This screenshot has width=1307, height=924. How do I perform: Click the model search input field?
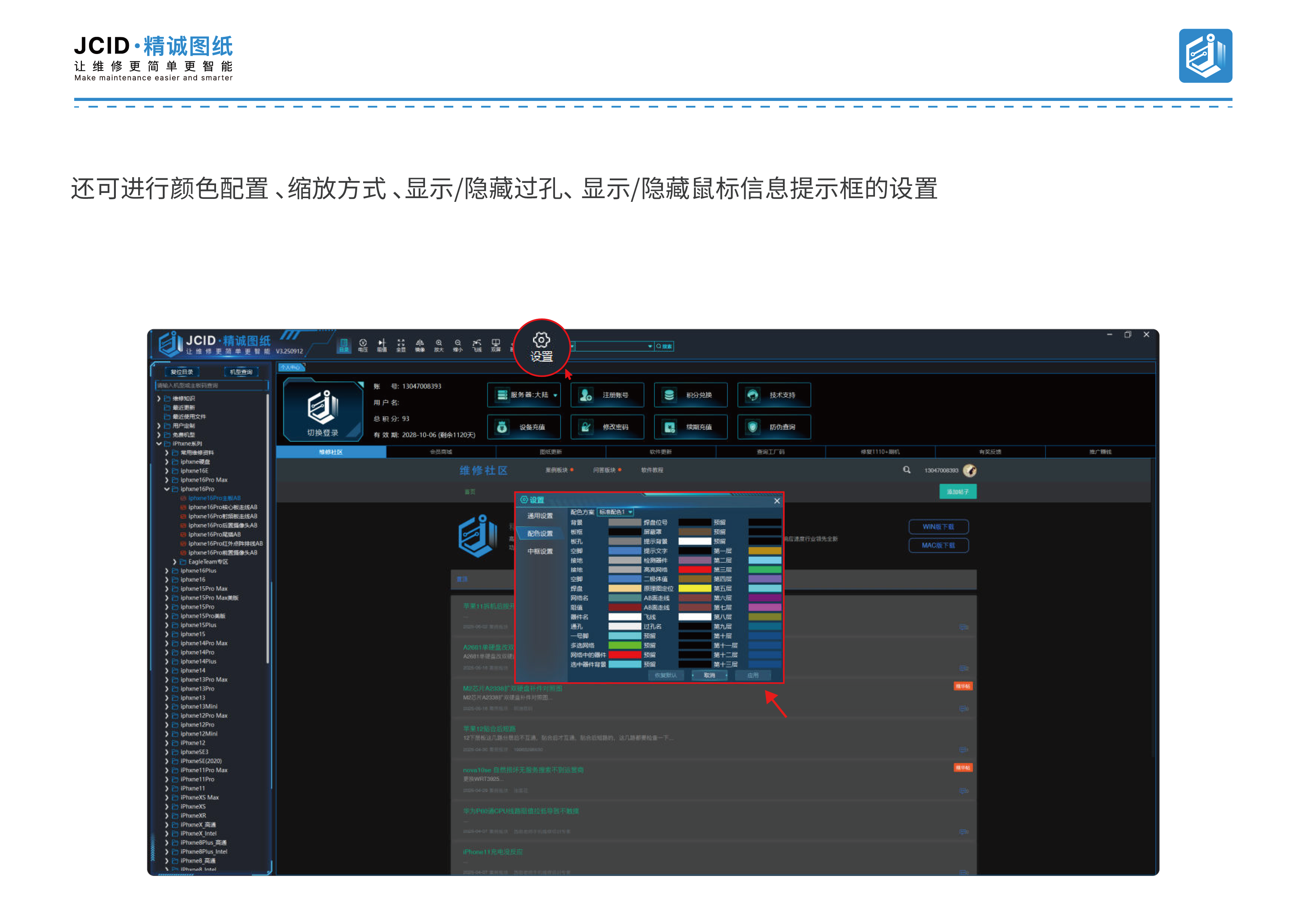212,385
